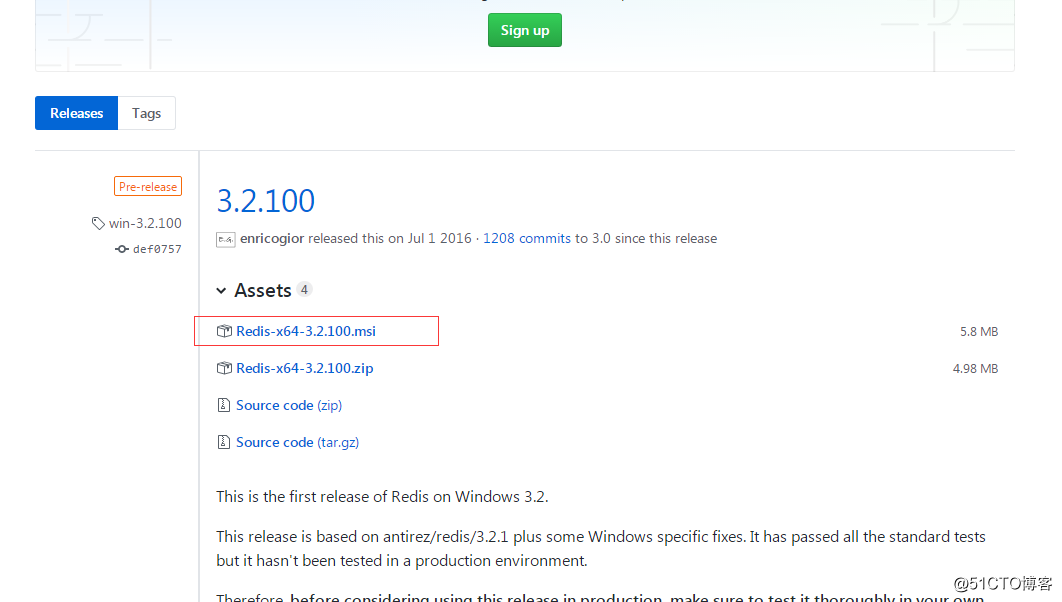The width and height of the screenshot is (1062, 602).
Task: Click the Pre-release label badge
Action: click(x=148, y=186)
